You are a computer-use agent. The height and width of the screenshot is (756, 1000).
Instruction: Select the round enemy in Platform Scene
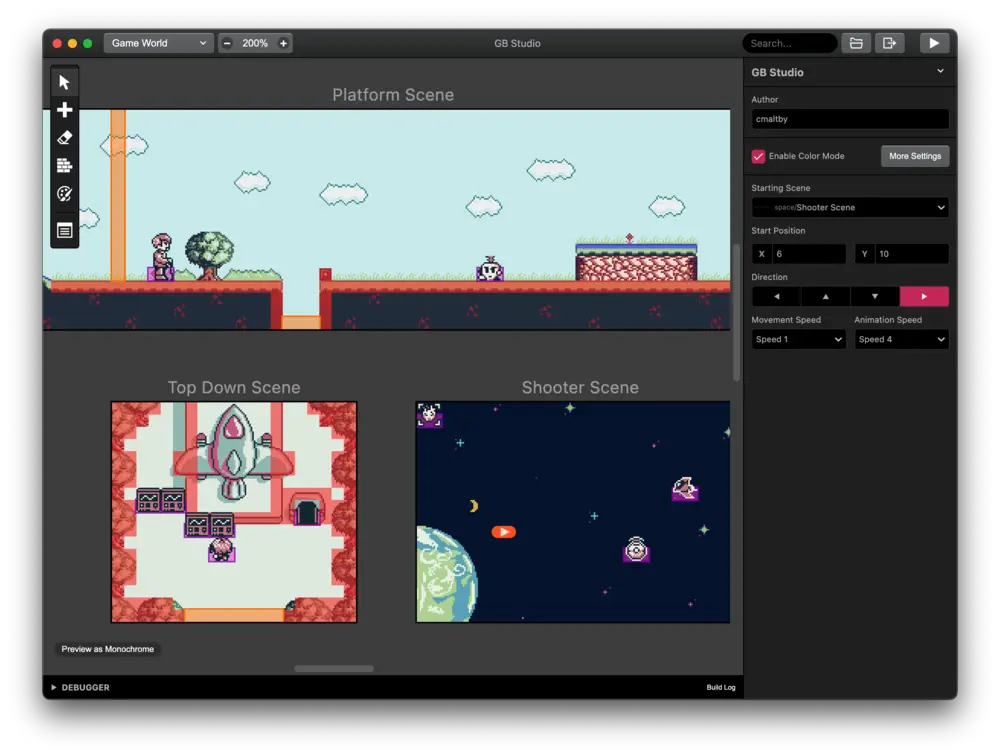pyautogui.click(x=490, y=269)
